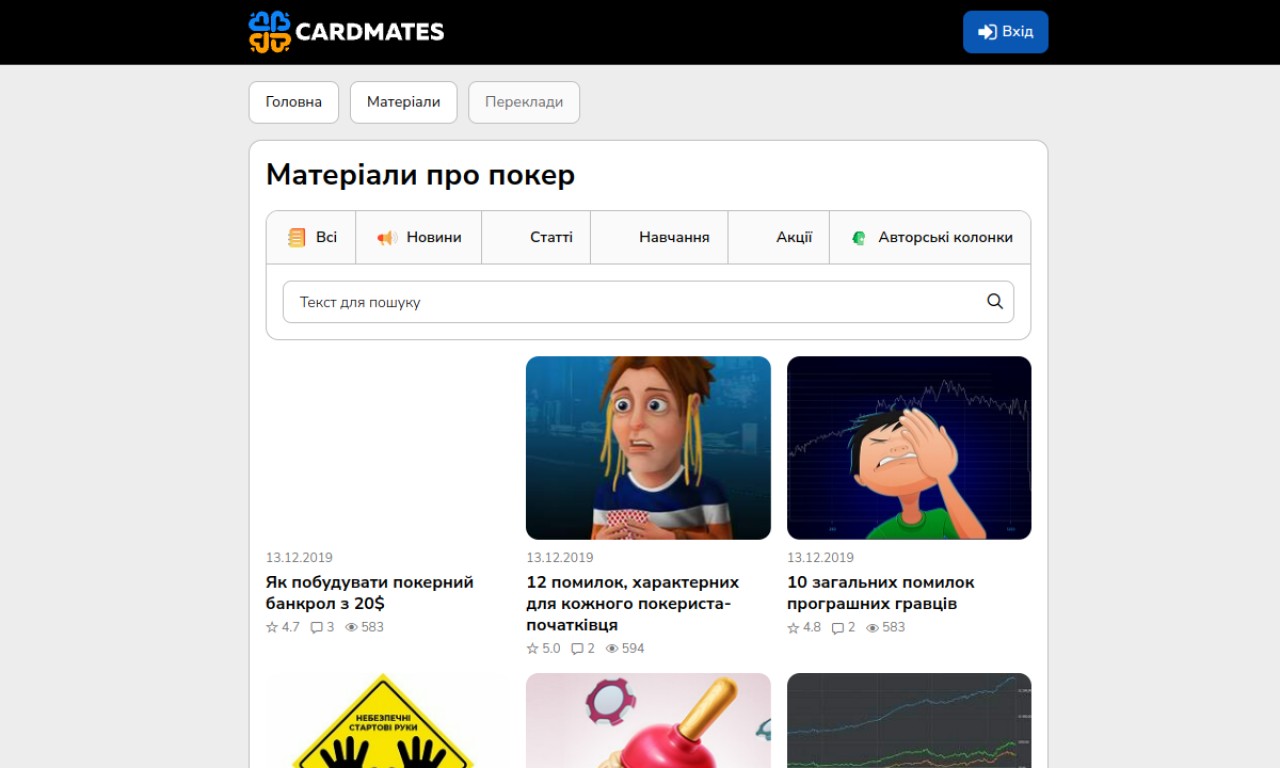Click the notebook icon beside Всі
Viewport: 1280px width, 768px height.
click(x=297, y=237)
